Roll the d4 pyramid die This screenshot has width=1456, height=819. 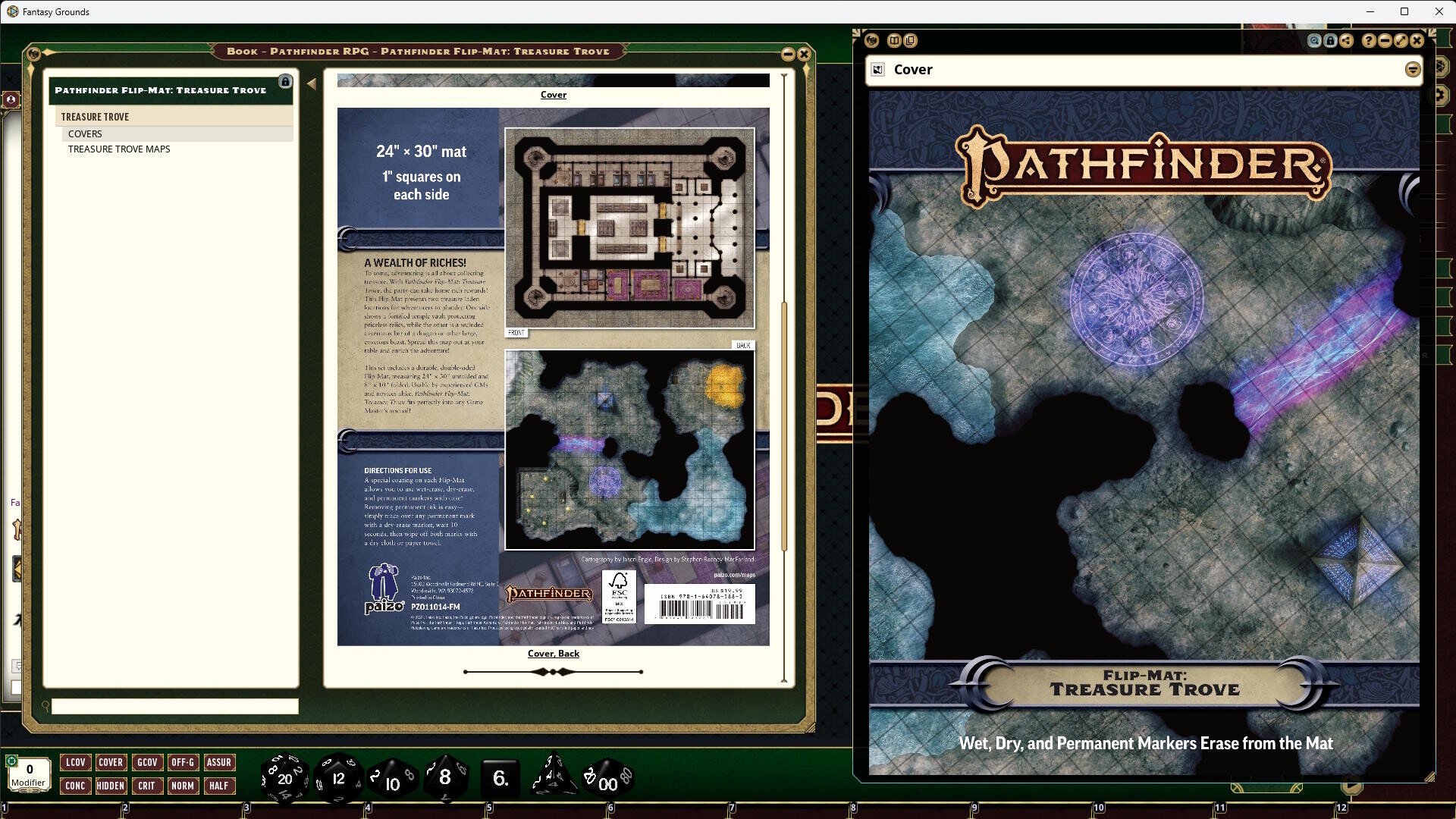(x=554, y=775)
